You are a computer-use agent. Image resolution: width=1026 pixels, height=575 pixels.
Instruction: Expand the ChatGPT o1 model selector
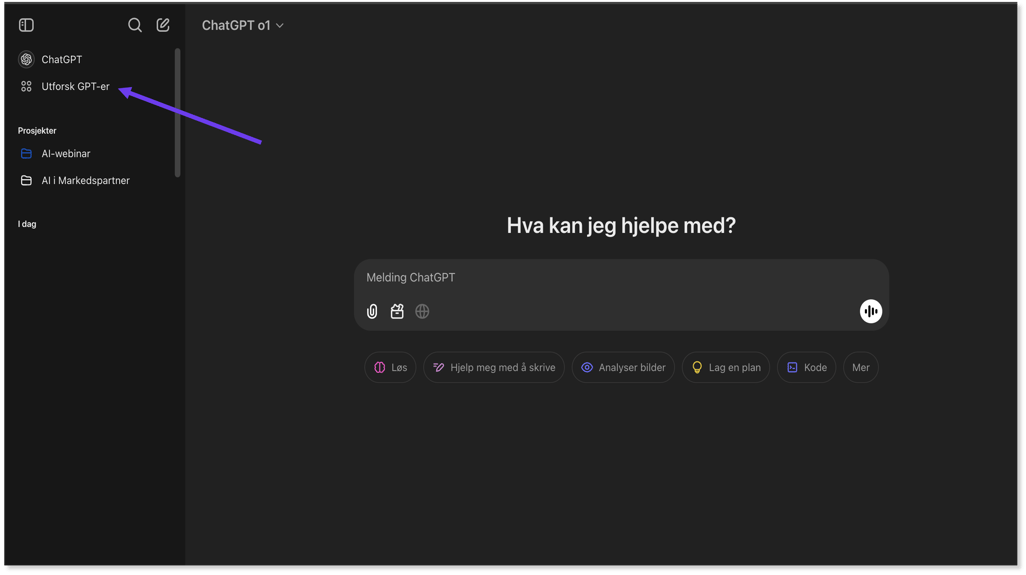tap(242, 26)
